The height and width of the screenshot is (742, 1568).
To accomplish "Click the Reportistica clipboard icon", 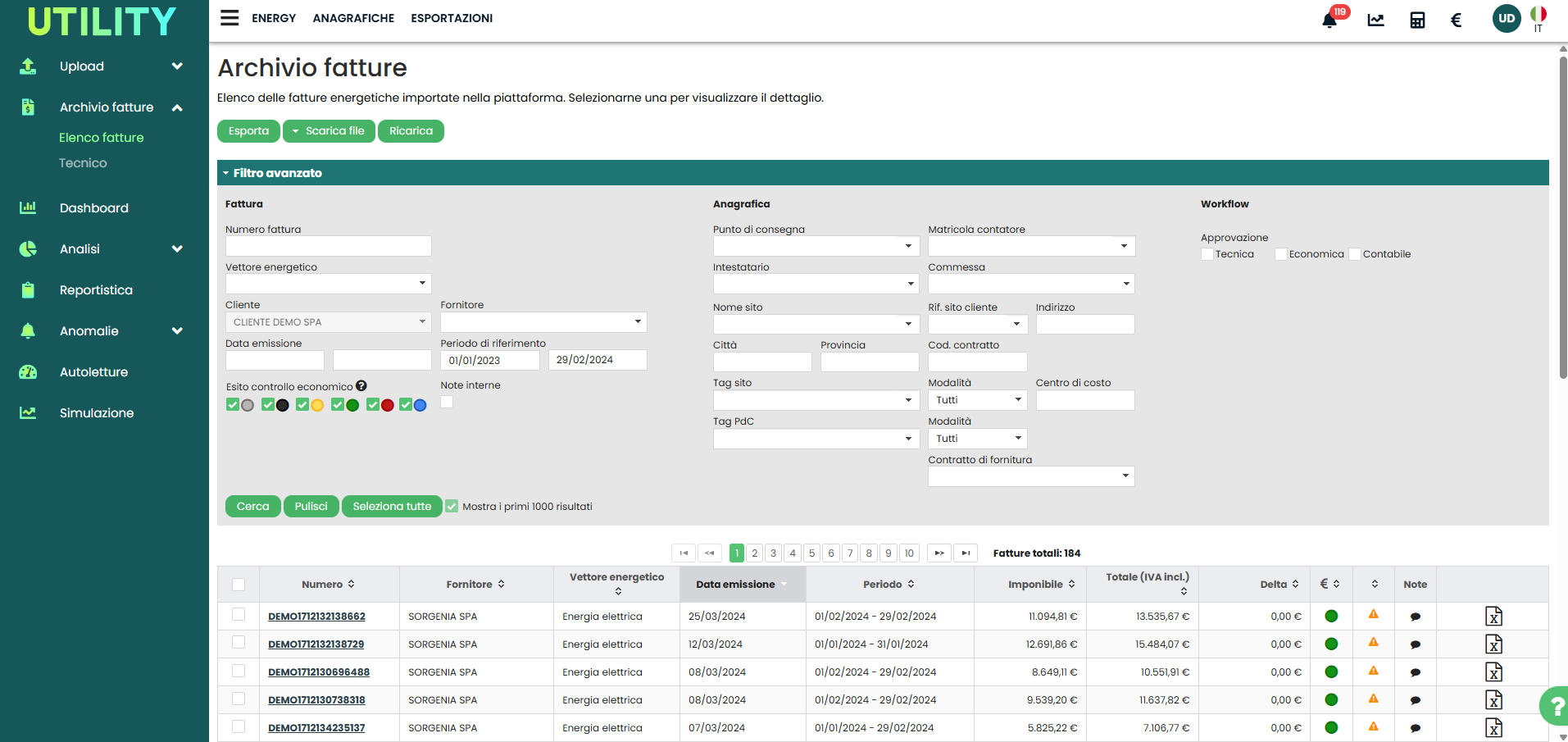I will (28, 289).
